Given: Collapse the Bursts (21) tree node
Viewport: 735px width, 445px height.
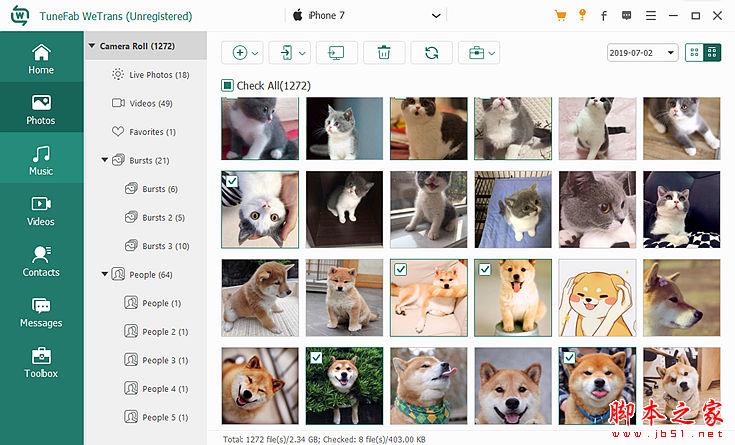Looking at the screenshot, I should pos(105,160).
